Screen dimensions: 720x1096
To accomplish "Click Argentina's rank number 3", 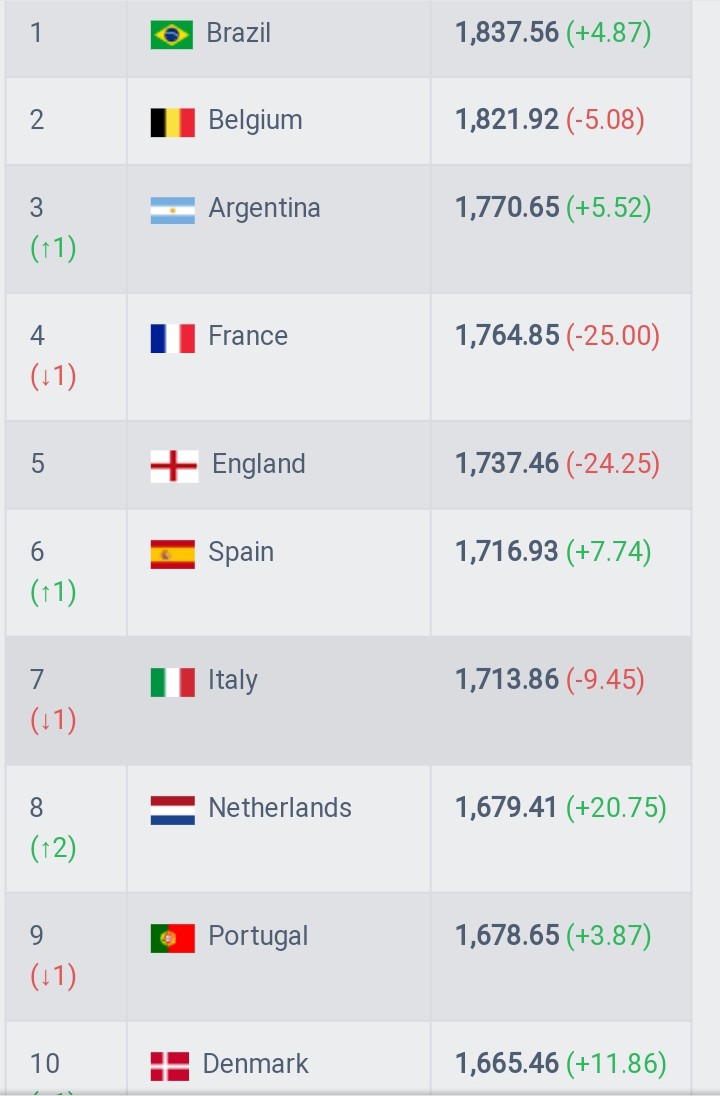I will coord(37,208).
